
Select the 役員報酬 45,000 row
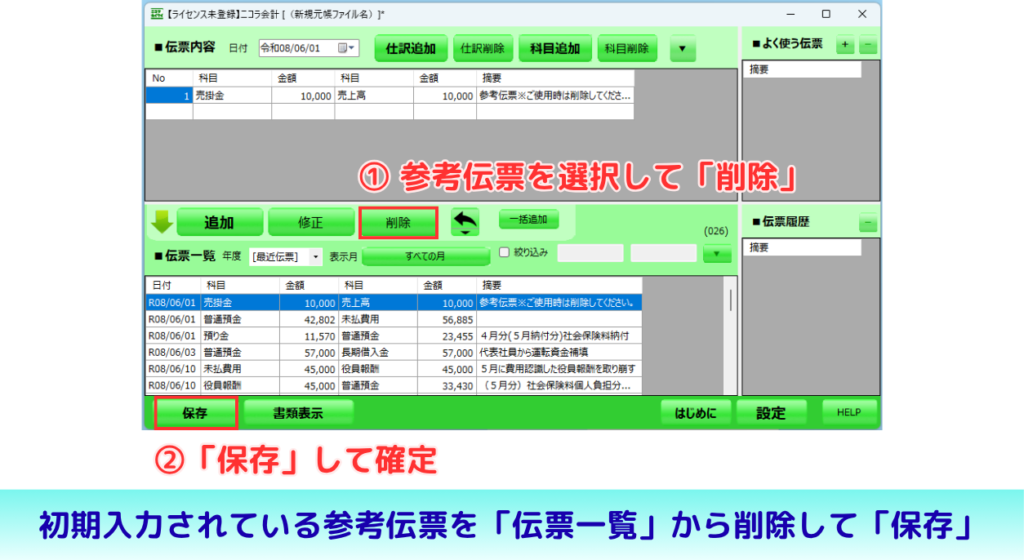tap(394, 385)
